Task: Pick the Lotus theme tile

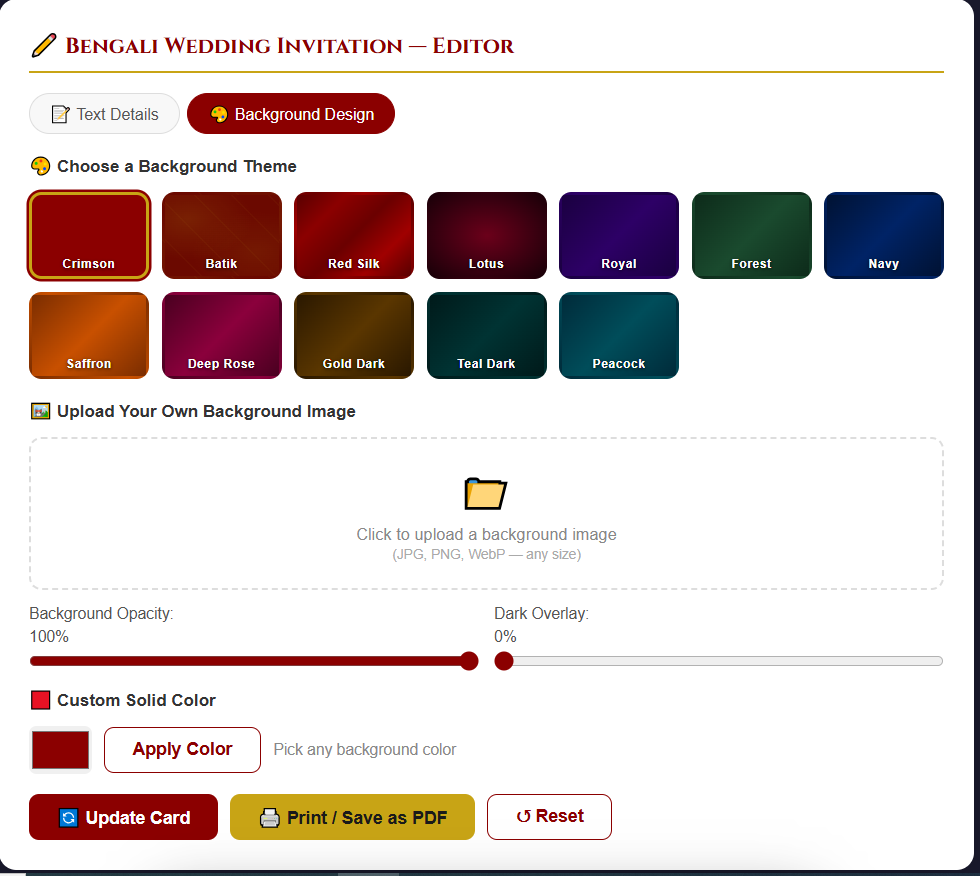Action: [486, 236]
